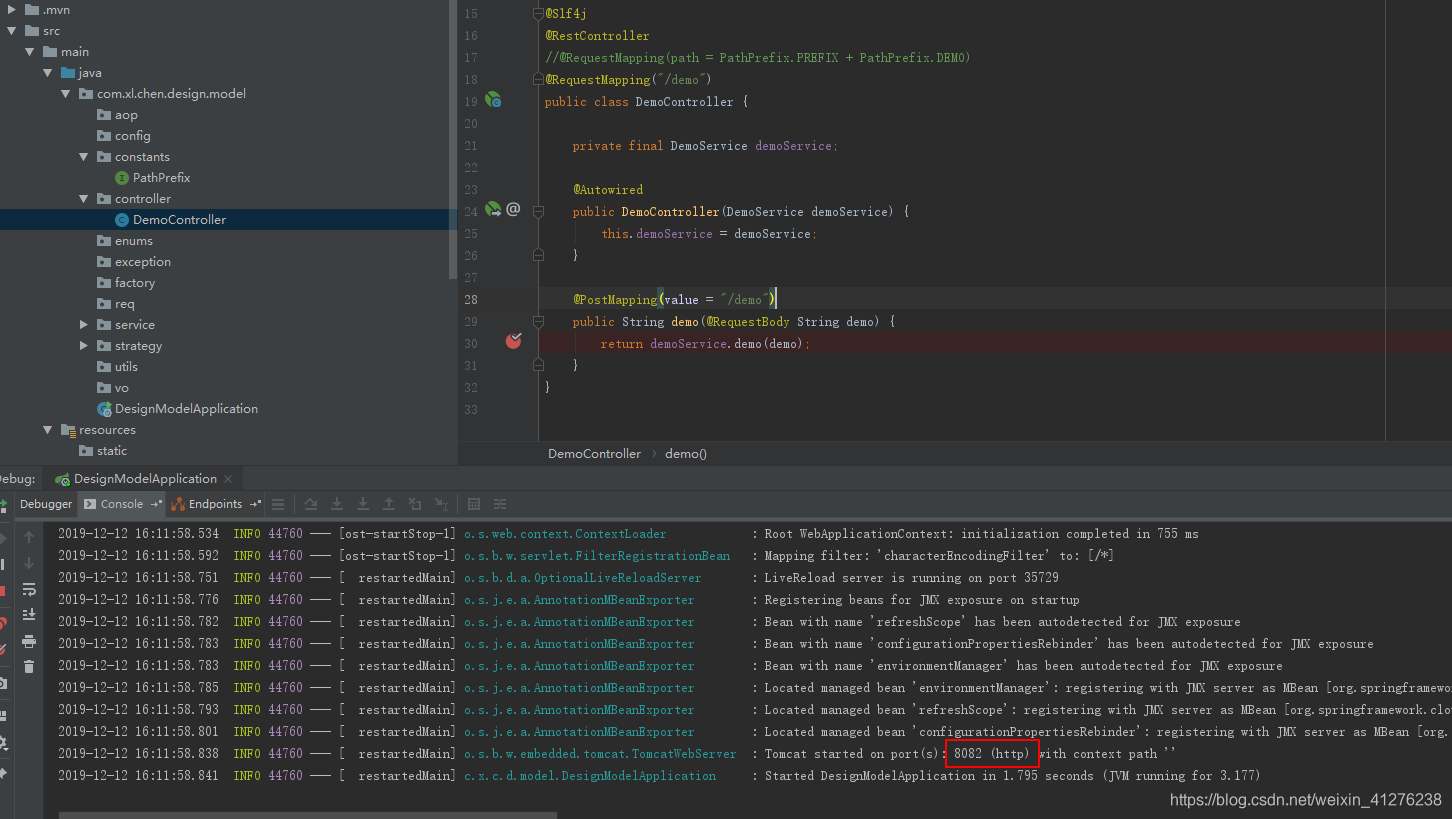Clear console with the trash icon
Screen dimensions: 1452x819
click(x=29, y=667)
